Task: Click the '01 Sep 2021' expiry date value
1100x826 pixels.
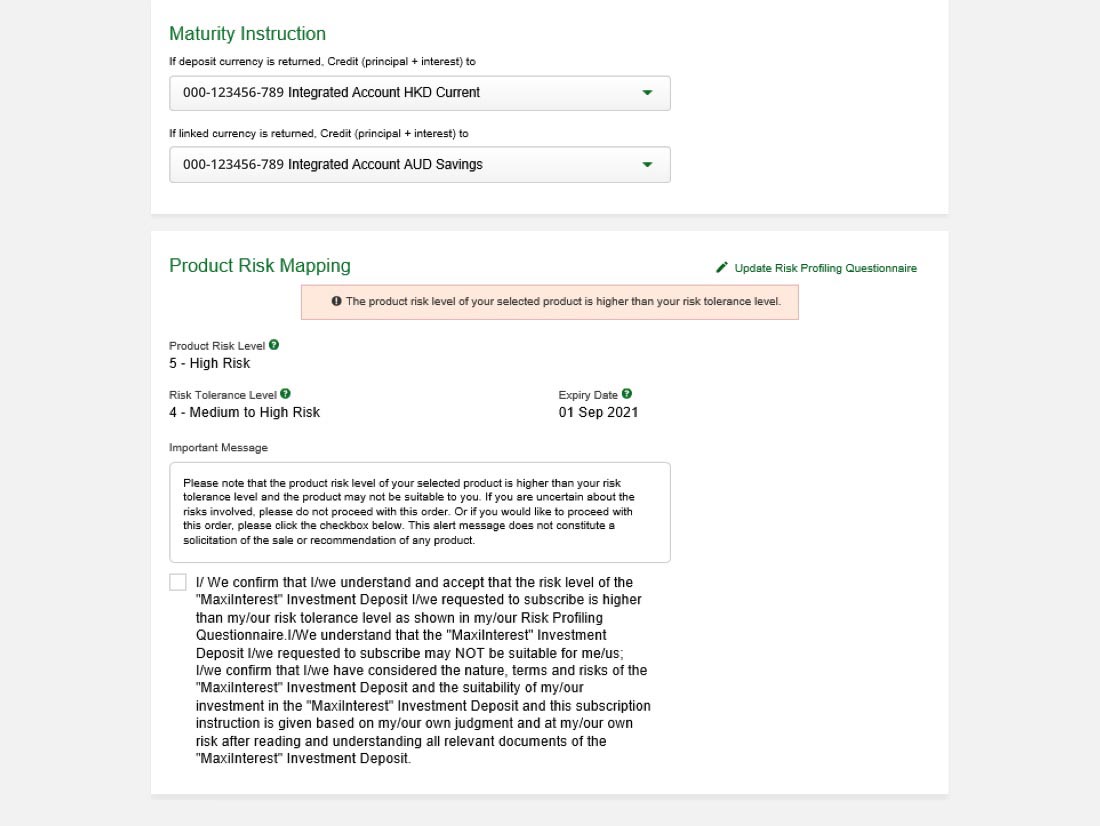Action: (598, 412)
